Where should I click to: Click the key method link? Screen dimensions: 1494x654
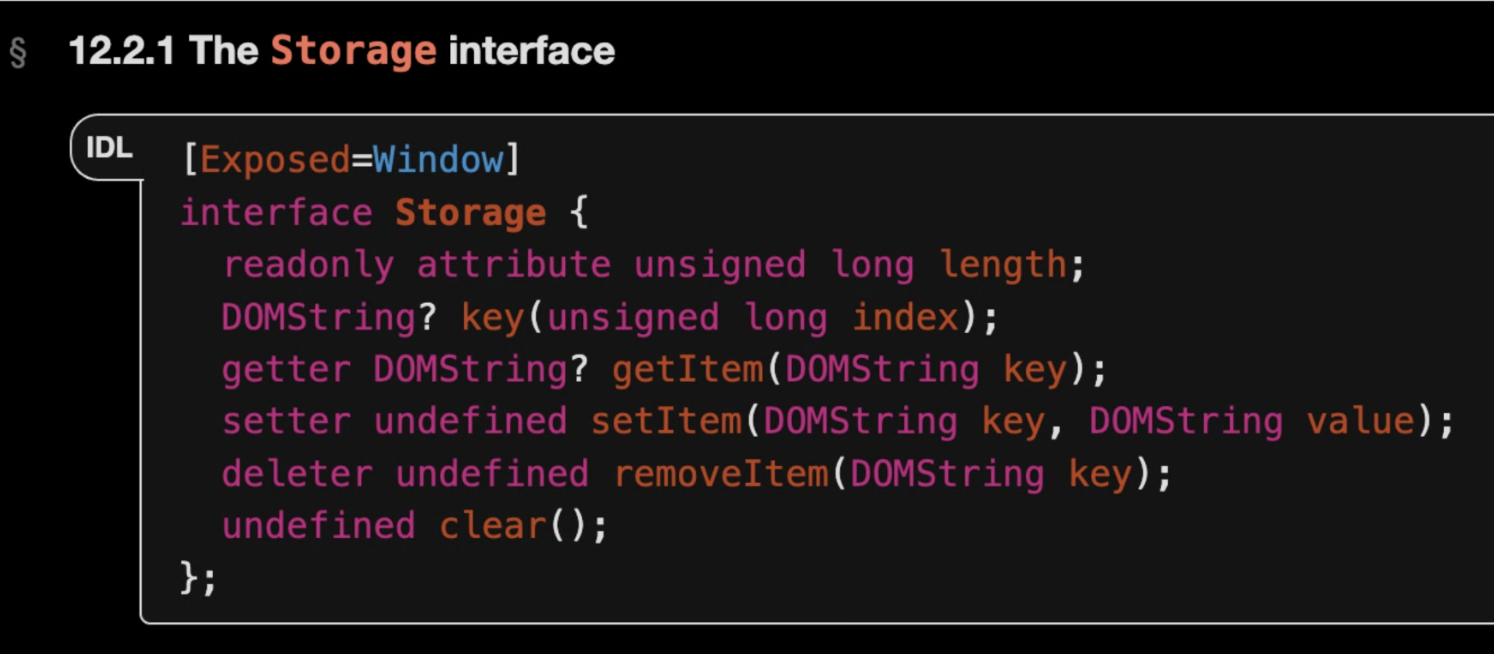pyautogui.click(x=493, y=317)
